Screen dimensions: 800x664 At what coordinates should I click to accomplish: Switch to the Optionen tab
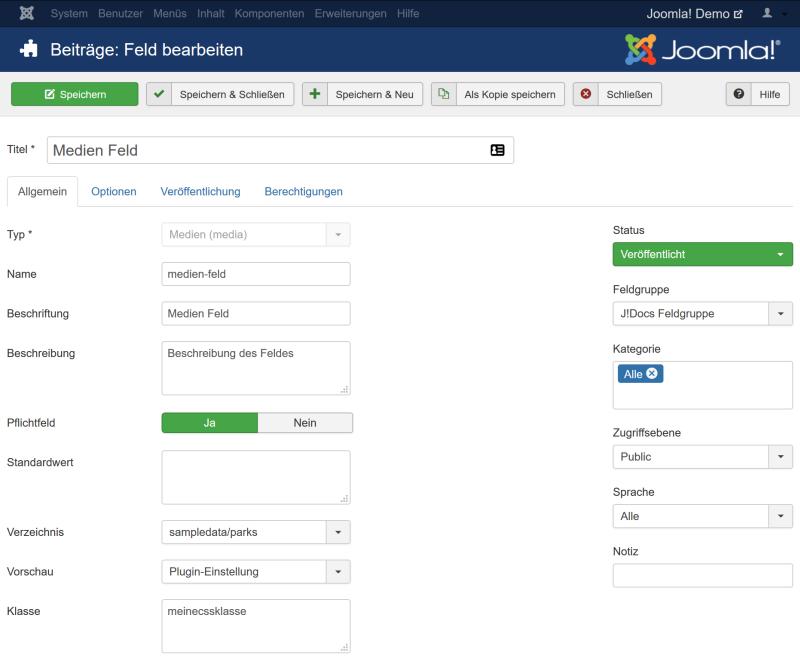(114, 191)
